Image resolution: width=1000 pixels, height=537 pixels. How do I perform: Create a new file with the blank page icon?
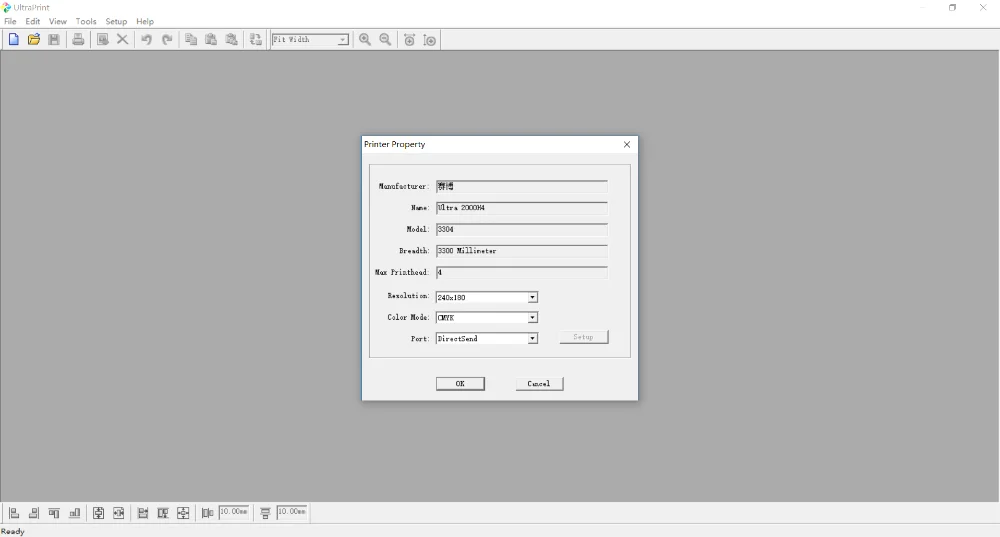(x=13, y=40)
